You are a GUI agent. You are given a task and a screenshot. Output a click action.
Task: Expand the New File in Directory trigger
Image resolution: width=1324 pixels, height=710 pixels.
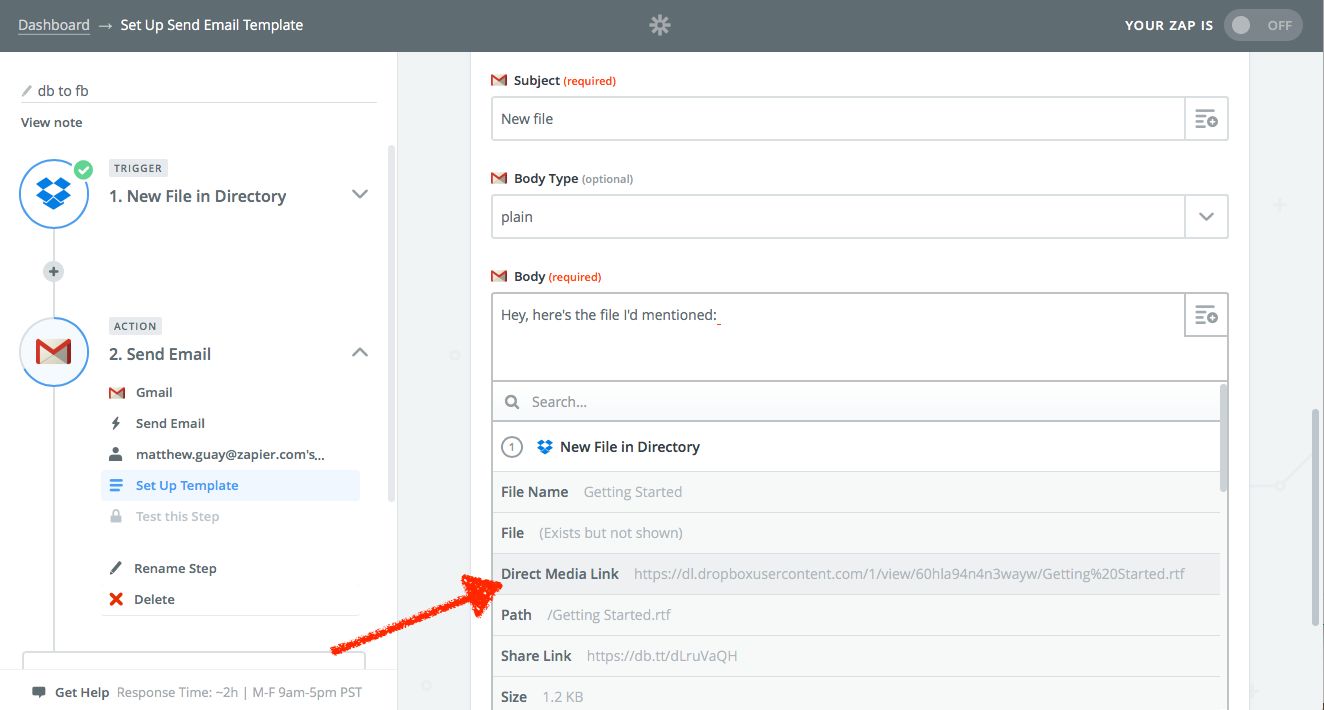[360, 195]
